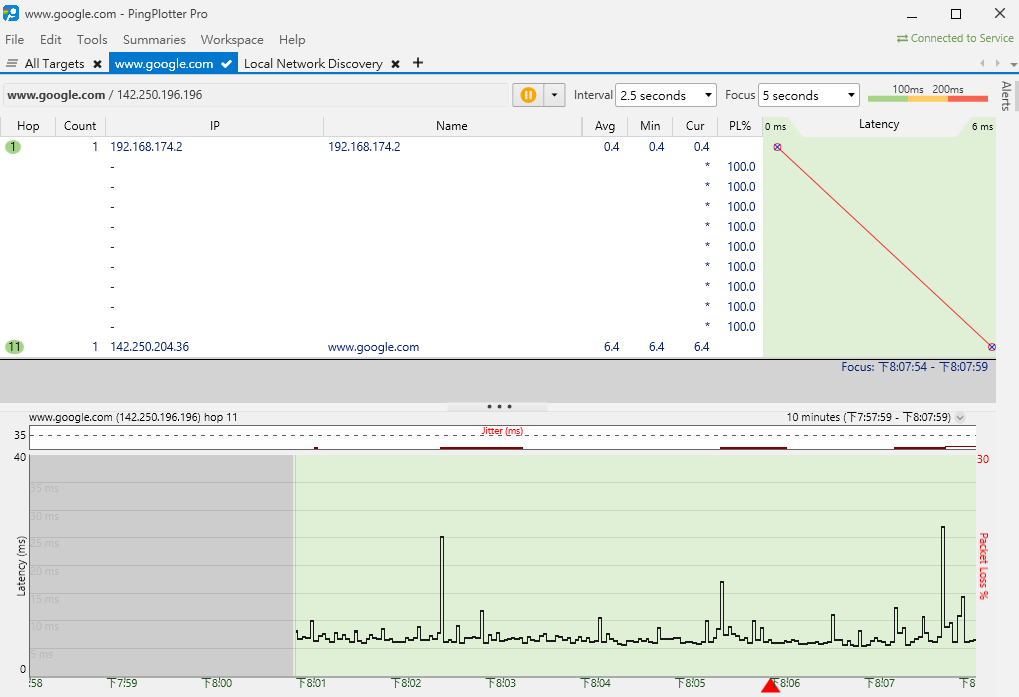Open the Summaries menu
This screenshot has width=1019, height=697.
(x=154, y=40)
